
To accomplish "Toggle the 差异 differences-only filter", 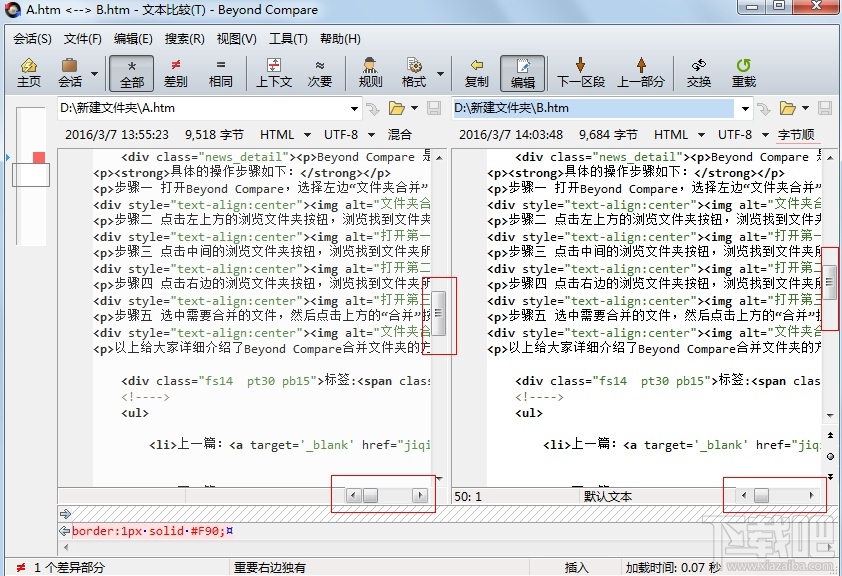I will 176,70.
